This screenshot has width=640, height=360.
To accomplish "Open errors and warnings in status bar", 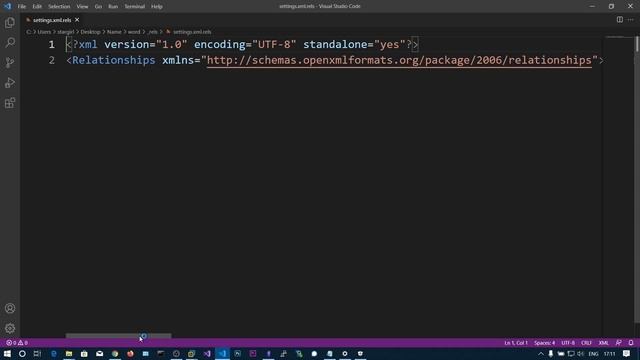I will tap(17, 343).
